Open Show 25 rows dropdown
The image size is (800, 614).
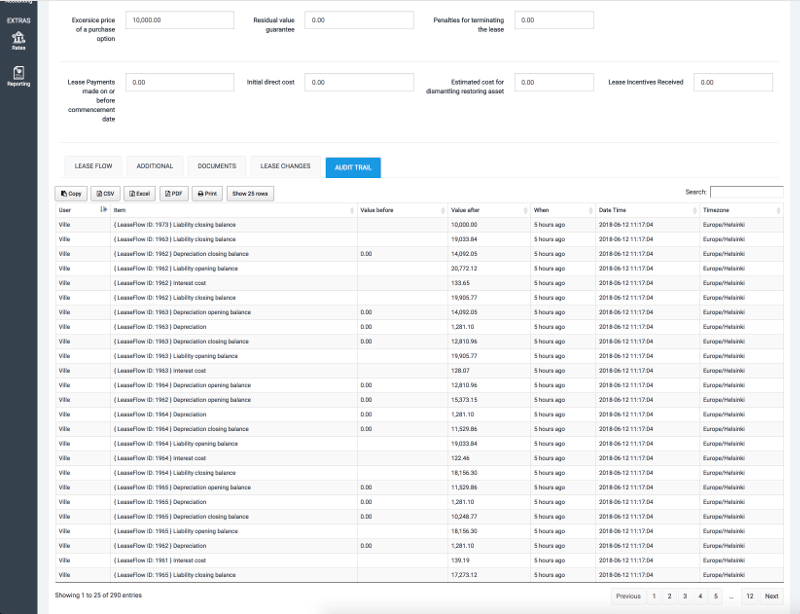[x=250, y=193]
